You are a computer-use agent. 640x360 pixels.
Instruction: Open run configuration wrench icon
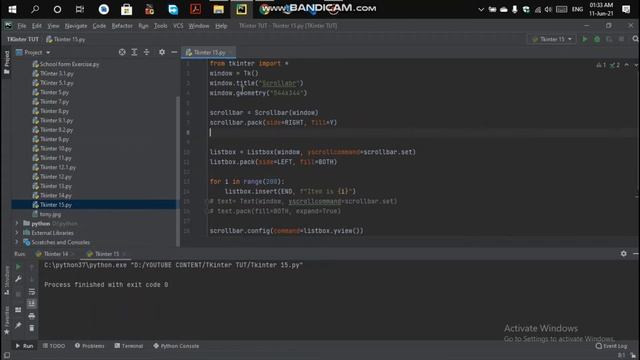pyautogui.click(x=18, y=279)
